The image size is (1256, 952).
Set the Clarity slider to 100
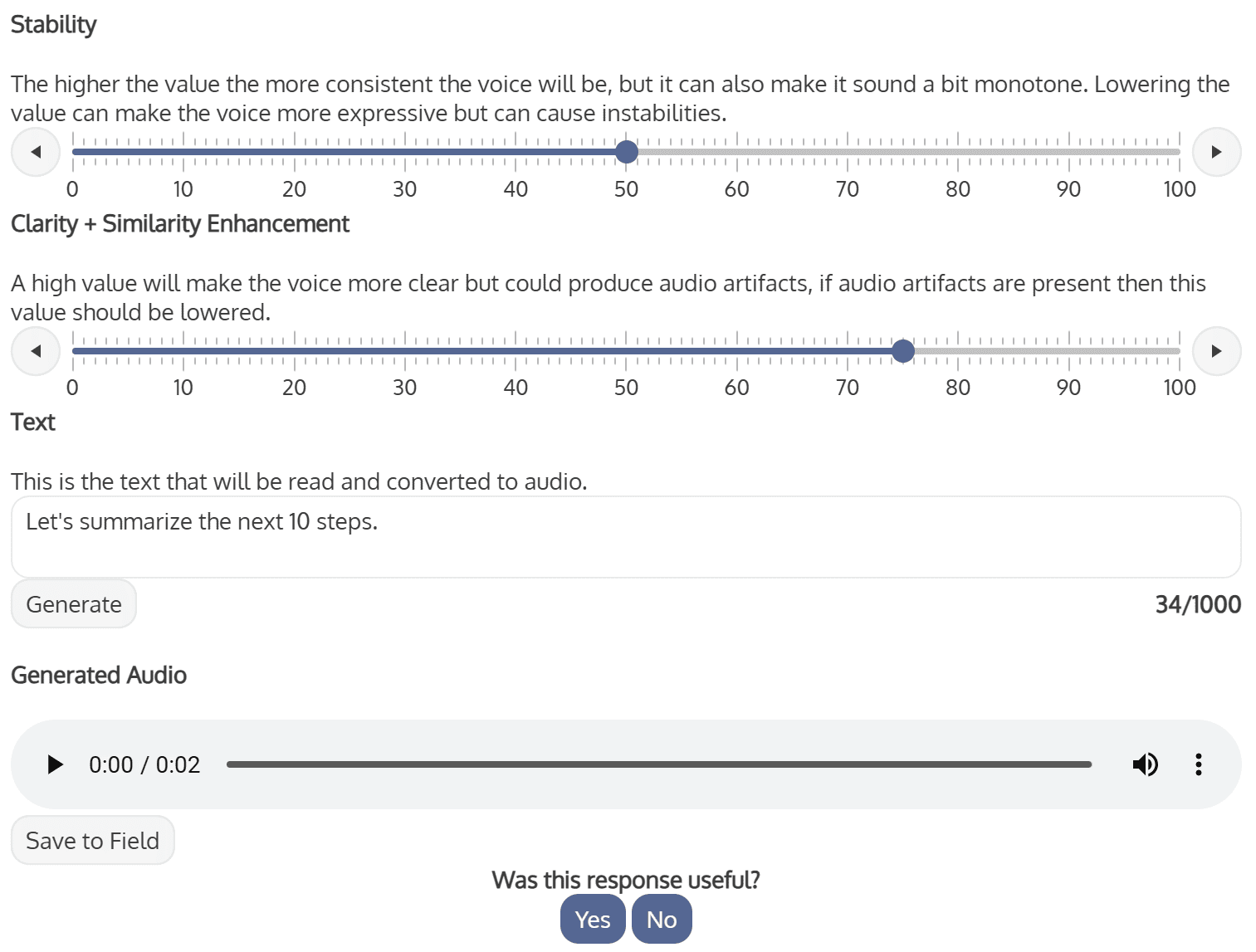click(1179, 351)
